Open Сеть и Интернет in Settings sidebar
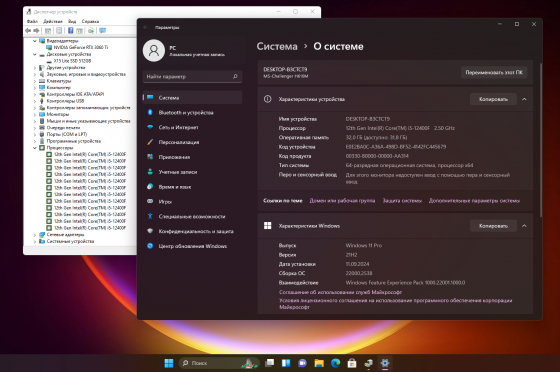 [x=192, y=127]
